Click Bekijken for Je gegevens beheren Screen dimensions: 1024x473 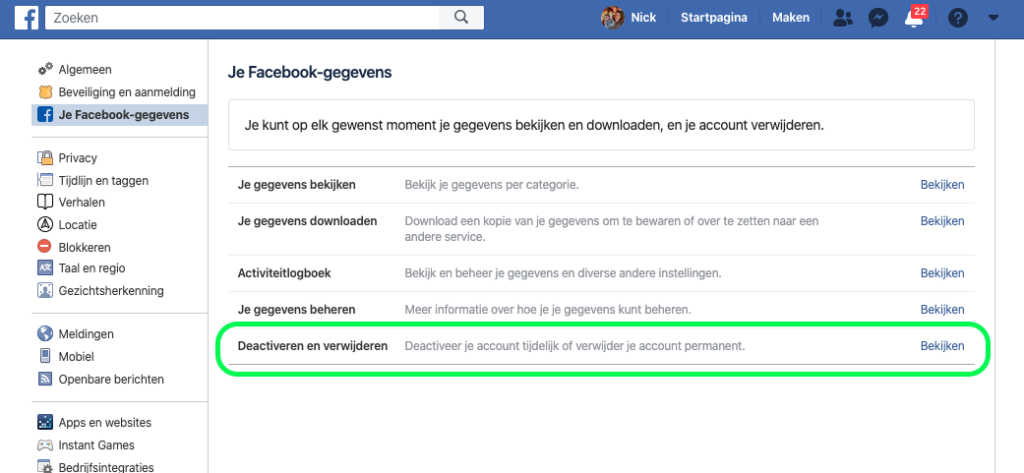pyautogui.click(x=942, y=309)
